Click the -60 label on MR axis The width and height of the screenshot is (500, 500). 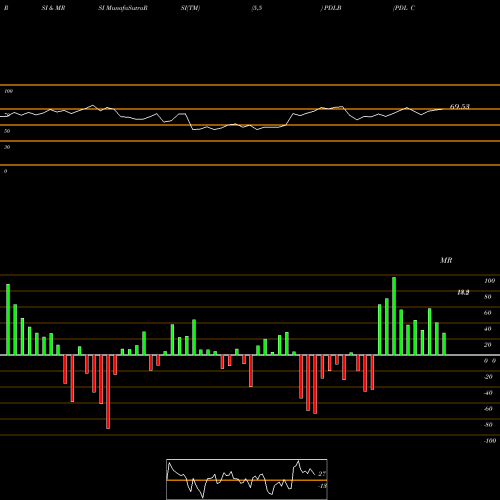488,409
